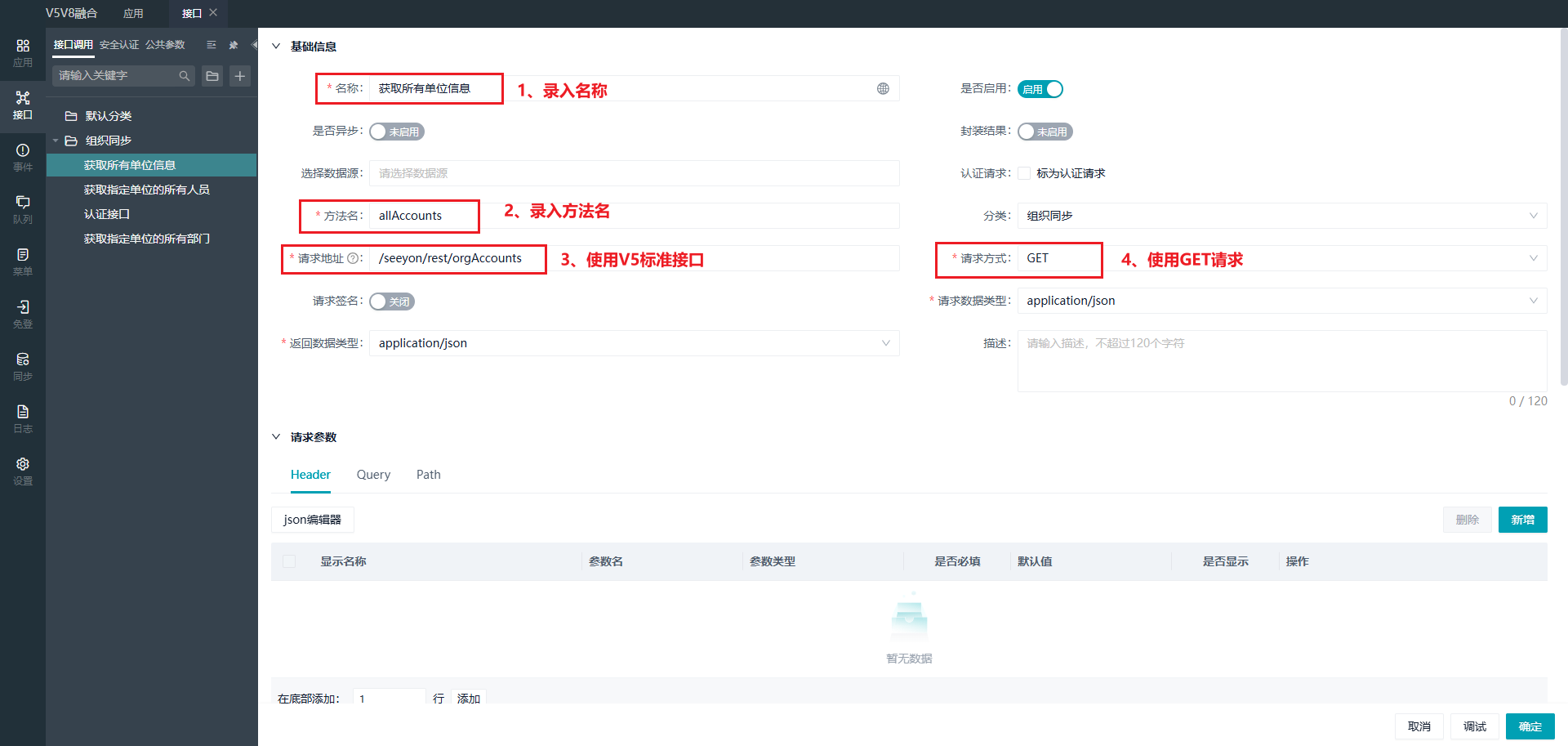Click the 方法名 input field

(x=635, y=216)
